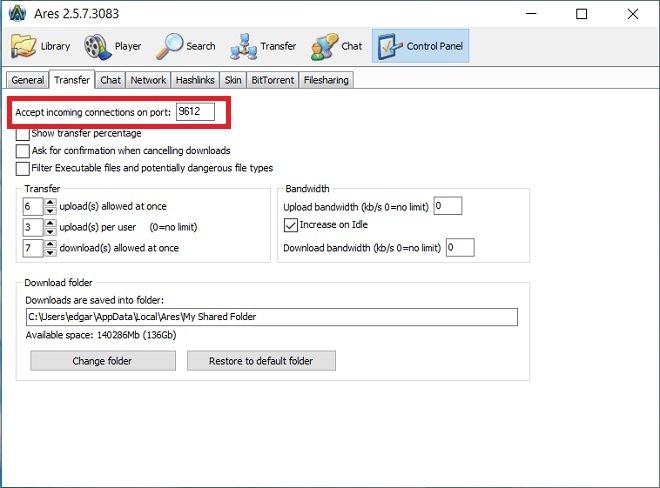The width and height of the screenshot is (660, 488).
Task: Open the Network tab
Action: pos(148,80)
